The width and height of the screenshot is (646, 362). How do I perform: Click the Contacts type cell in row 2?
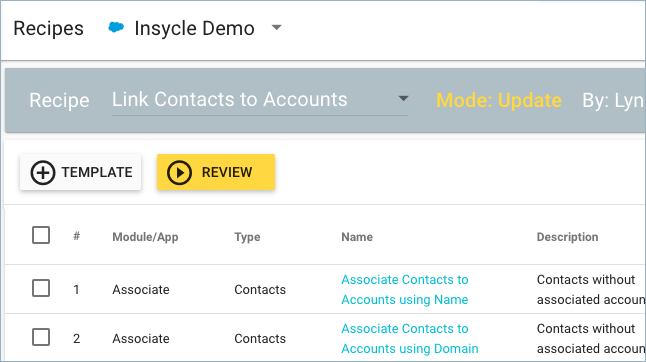[260, 339]
